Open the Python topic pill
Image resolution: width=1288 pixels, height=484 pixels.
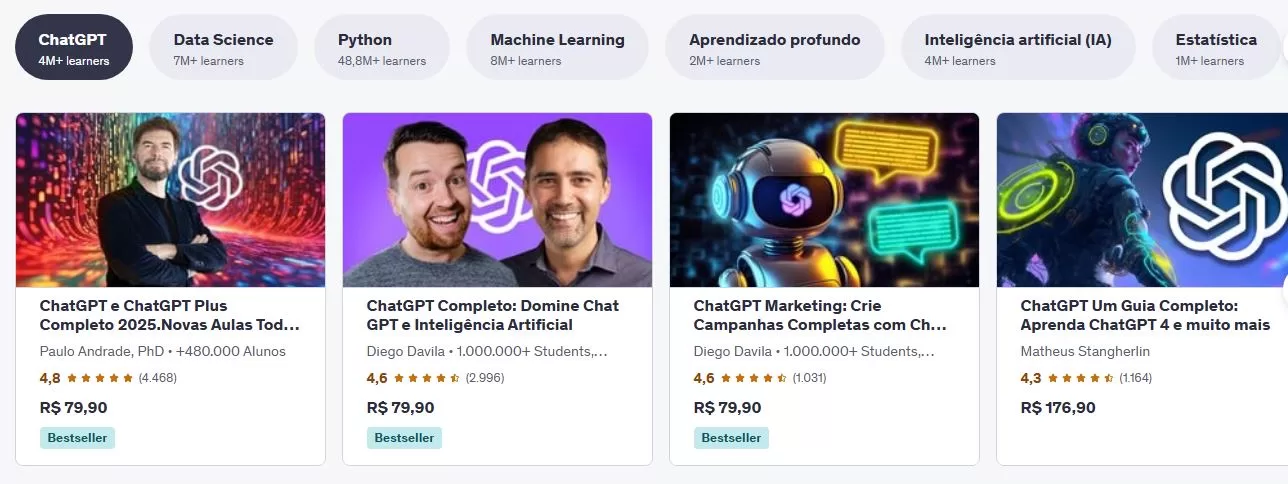point(382,47)
